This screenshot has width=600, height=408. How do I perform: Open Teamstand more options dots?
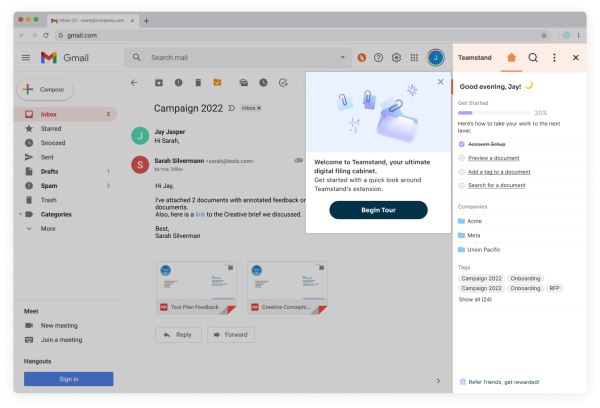pos(554,57)
